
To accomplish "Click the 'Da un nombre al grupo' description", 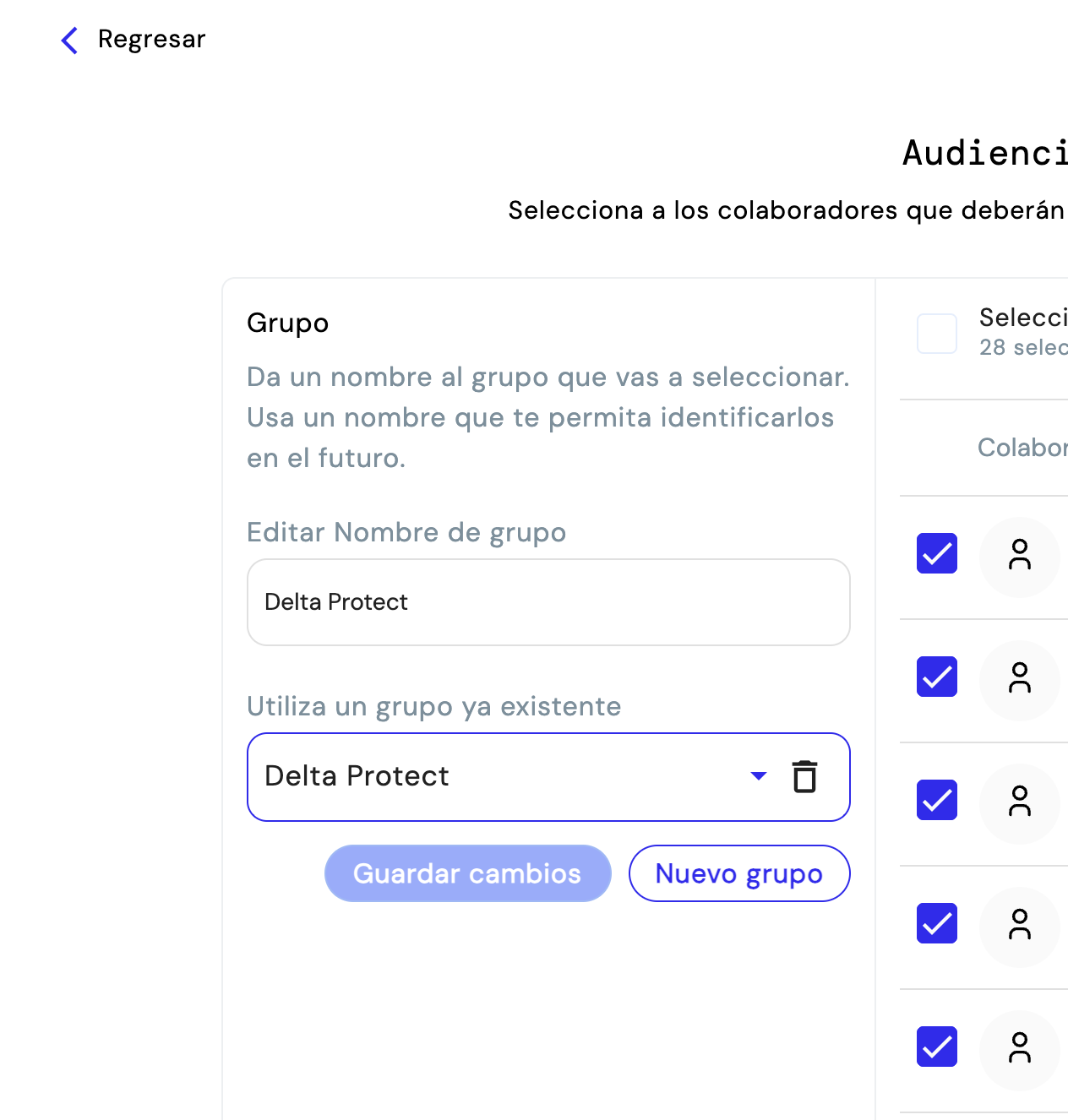I will (548, 417).
